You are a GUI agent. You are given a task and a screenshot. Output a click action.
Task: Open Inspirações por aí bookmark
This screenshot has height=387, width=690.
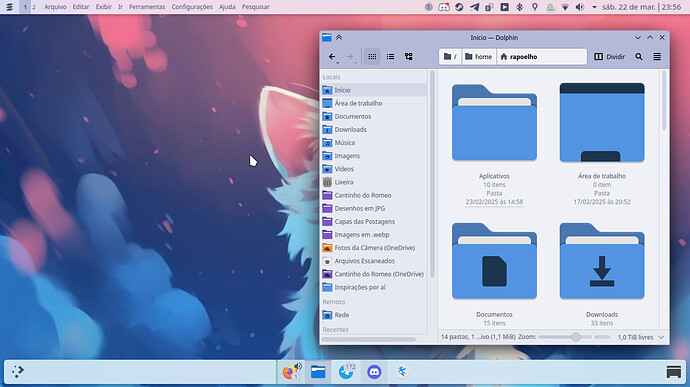pos(374,287)
